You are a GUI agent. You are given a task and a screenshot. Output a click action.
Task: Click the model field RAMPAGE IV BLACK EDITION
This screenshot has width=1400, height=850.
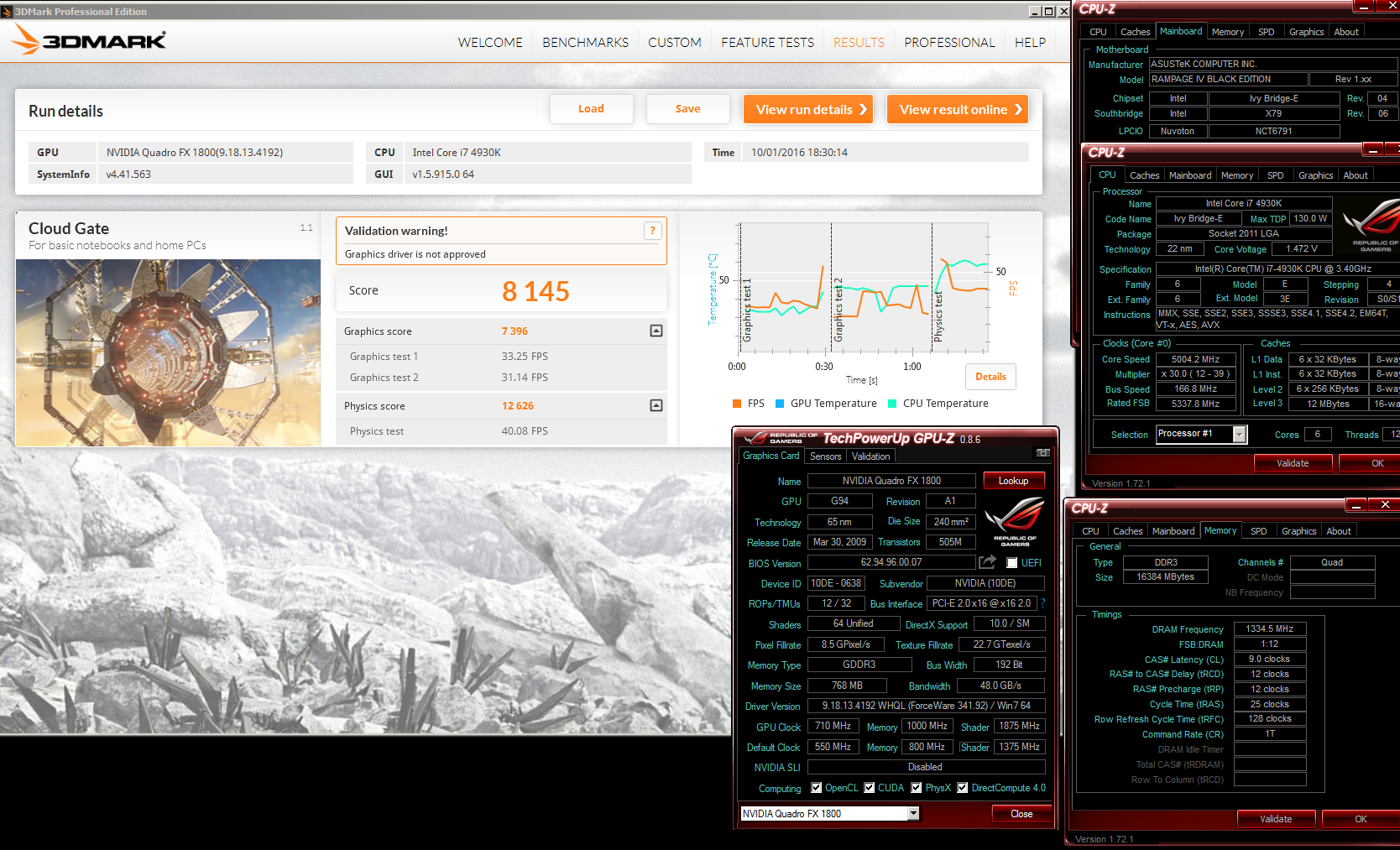[1229, 79]
